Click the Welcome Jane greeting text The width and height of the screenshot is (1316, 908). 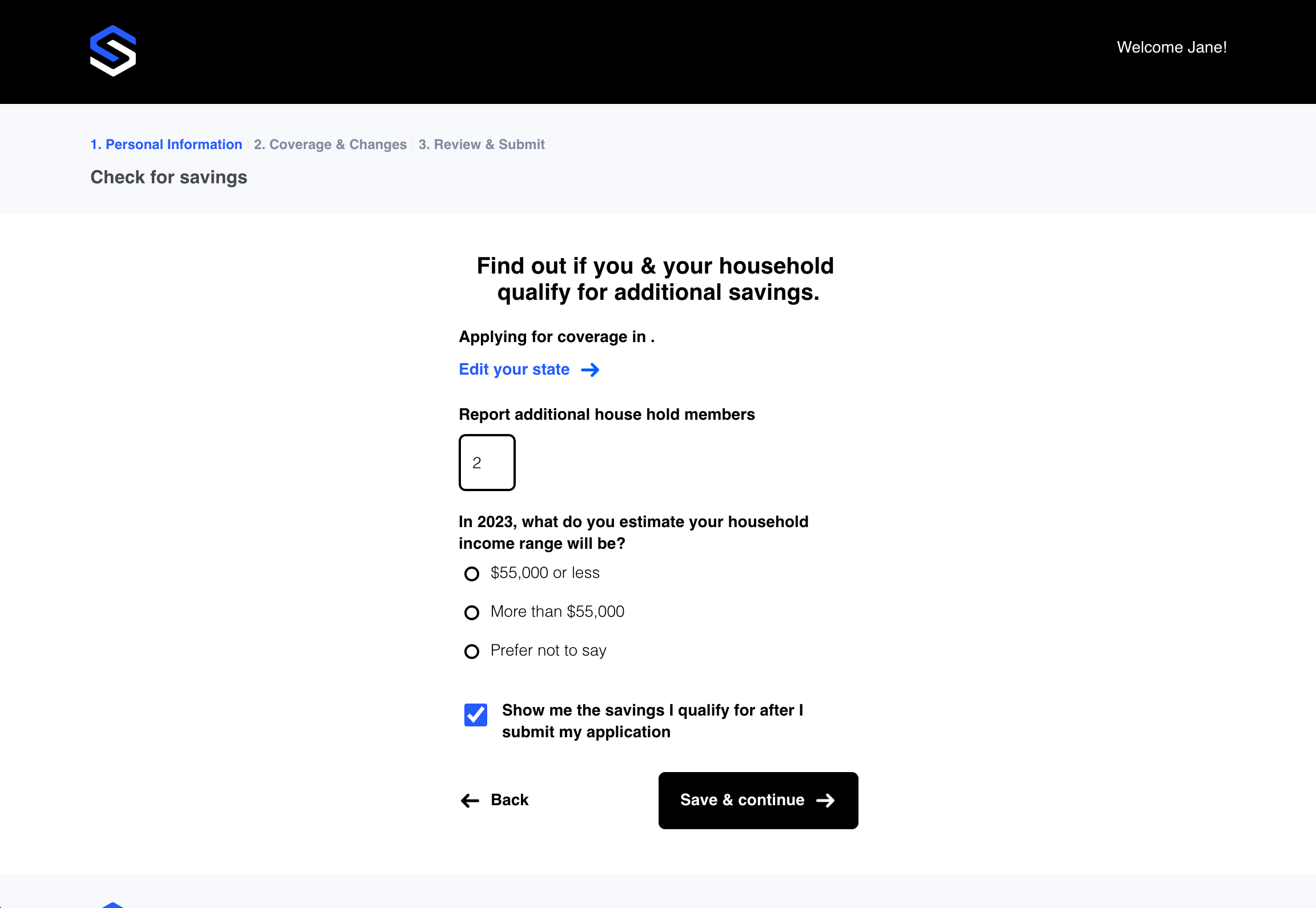(1171, 47)
